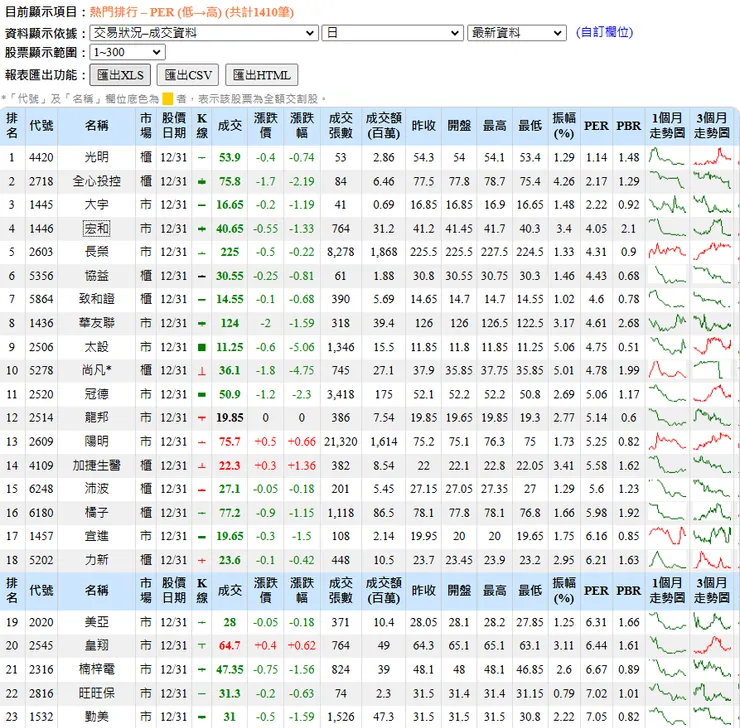Click the K-line icon for 太設
Viewport: 740px width, 728px height.
pos(202,347)
